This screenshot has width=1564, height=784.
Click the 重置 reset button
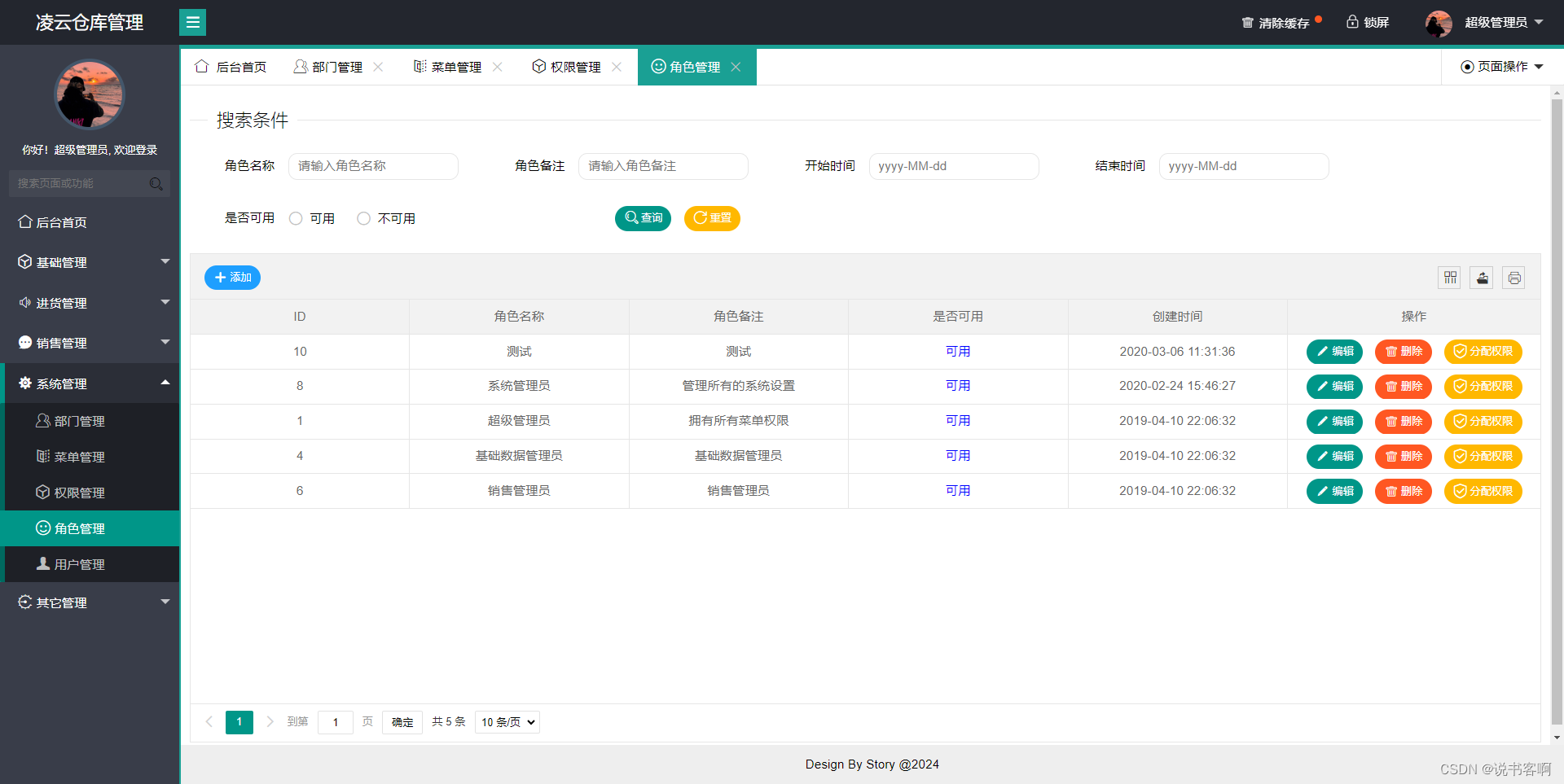tap(712, 218)
